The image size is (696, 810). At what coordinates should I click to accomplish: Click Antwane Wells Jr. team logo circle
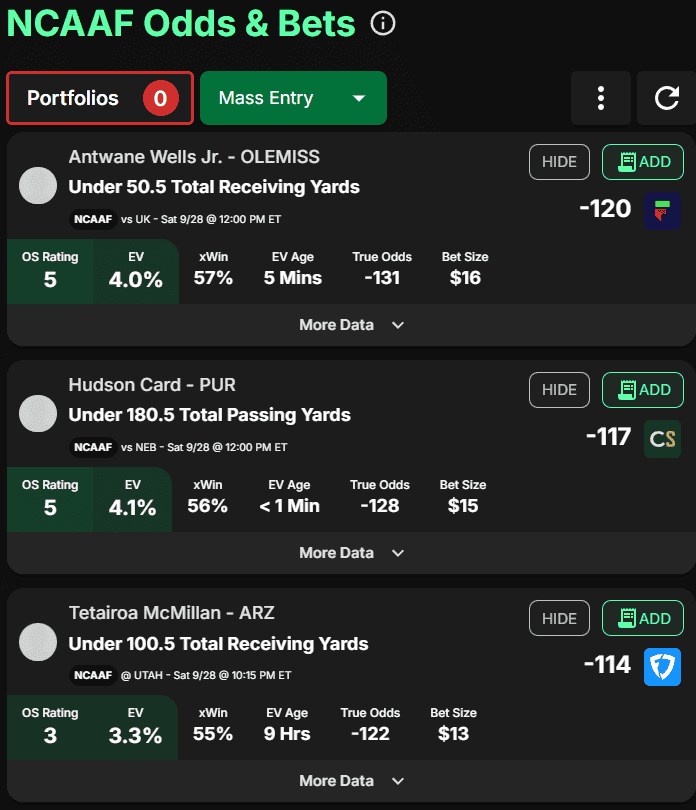click(x=39, y=186)
